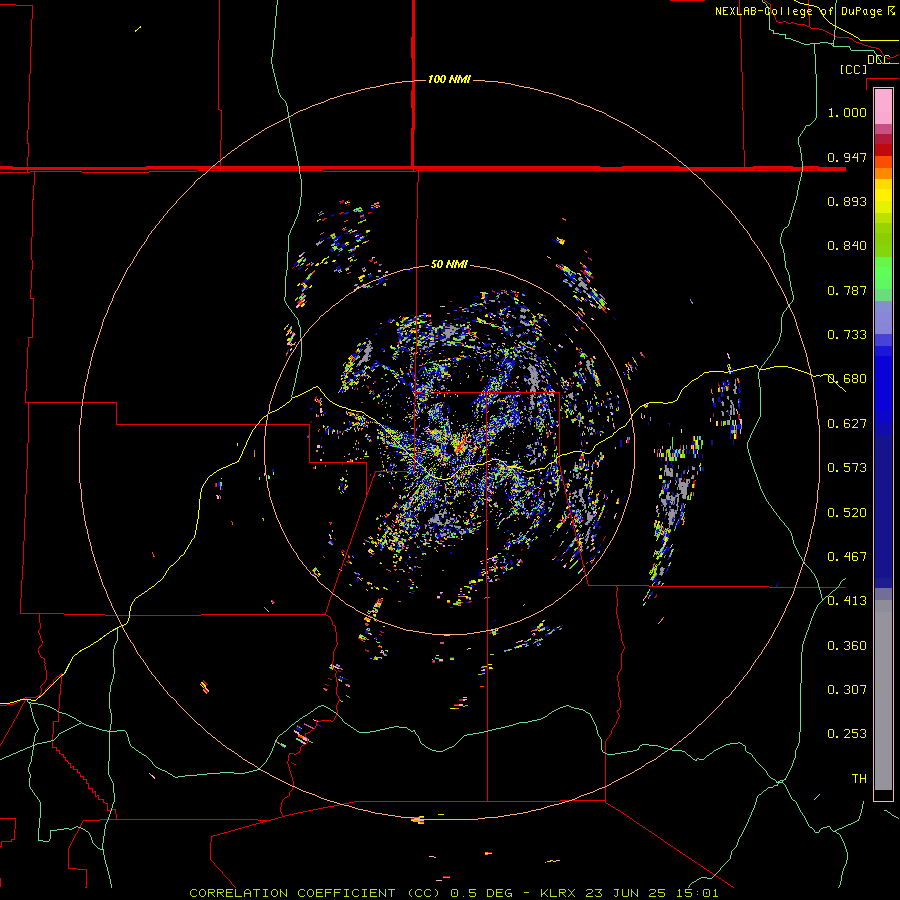Click the 100 NMI range ring label
This screenshot has height=900, width=900.
point(449,79)
